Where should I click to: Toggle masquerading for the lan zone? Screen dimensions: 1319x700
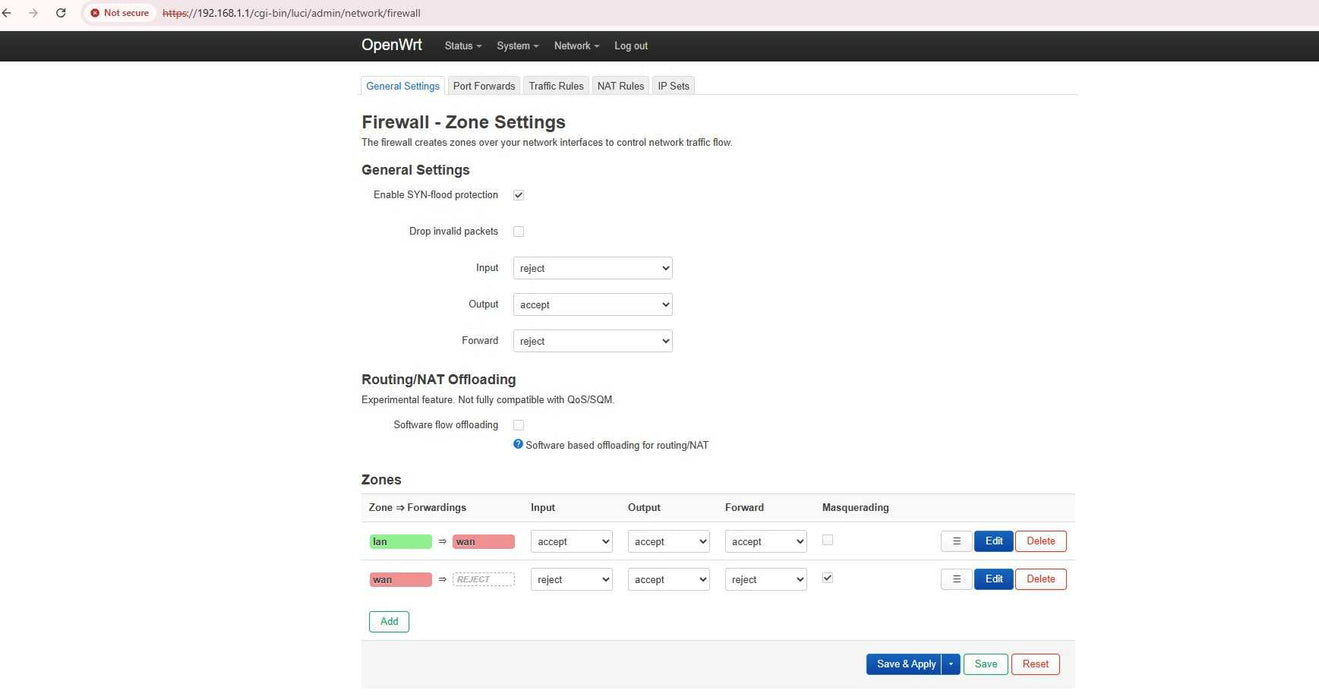tap(827, 540)
